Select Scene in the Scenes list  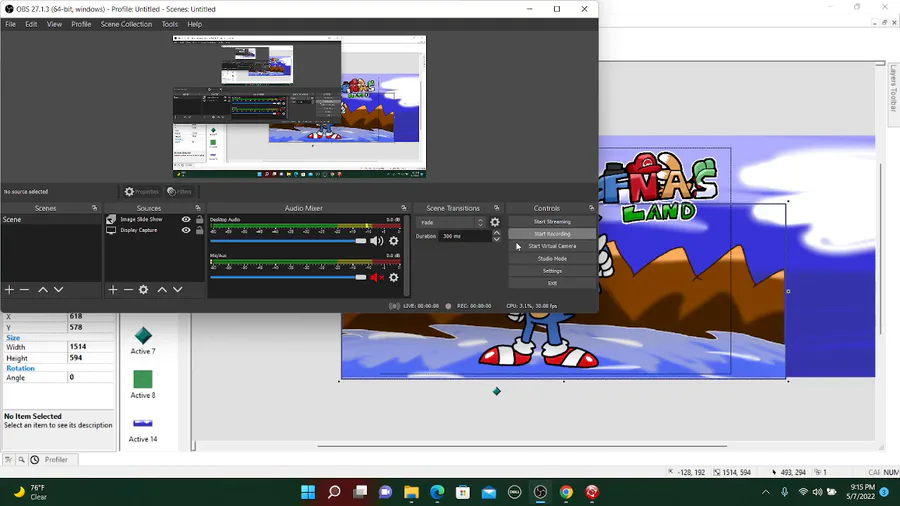click(x=51, y=220)
